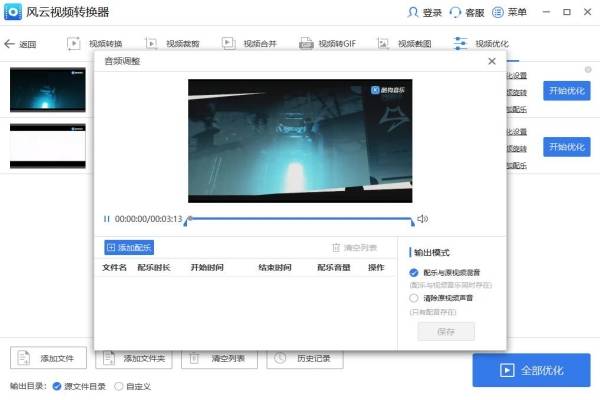The width and height of the screenshot is (600, 400).
Task: Click the 全部优化 button
Action: (x=532, y=370)
